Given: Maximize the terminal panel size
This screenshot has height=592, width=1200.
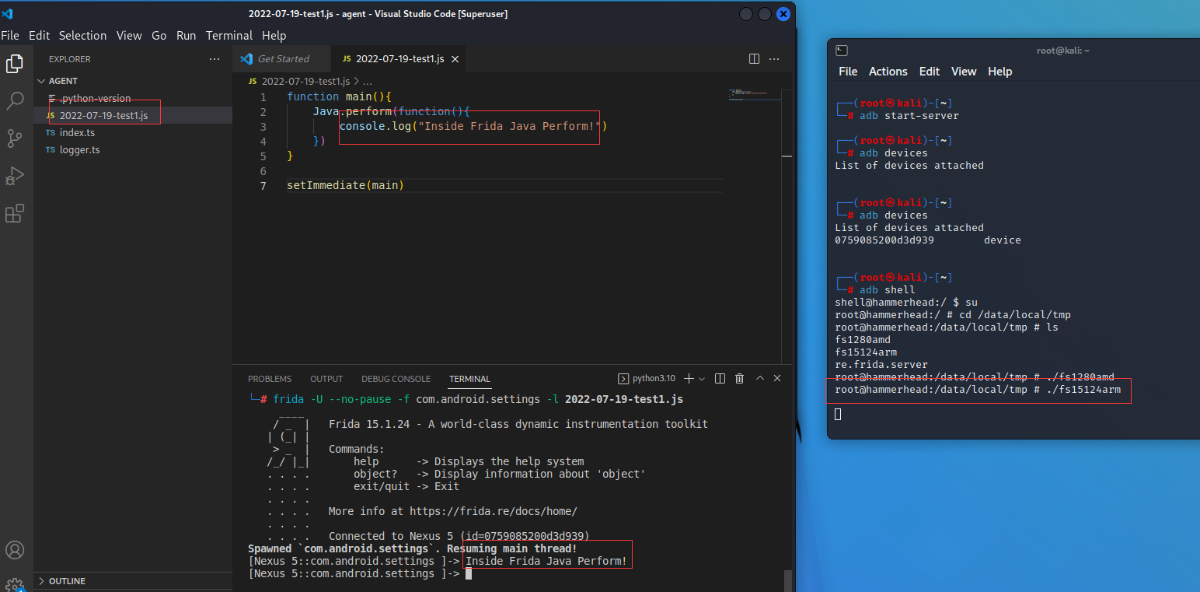Looking at the screenshot, I should (x=762, y=379).
